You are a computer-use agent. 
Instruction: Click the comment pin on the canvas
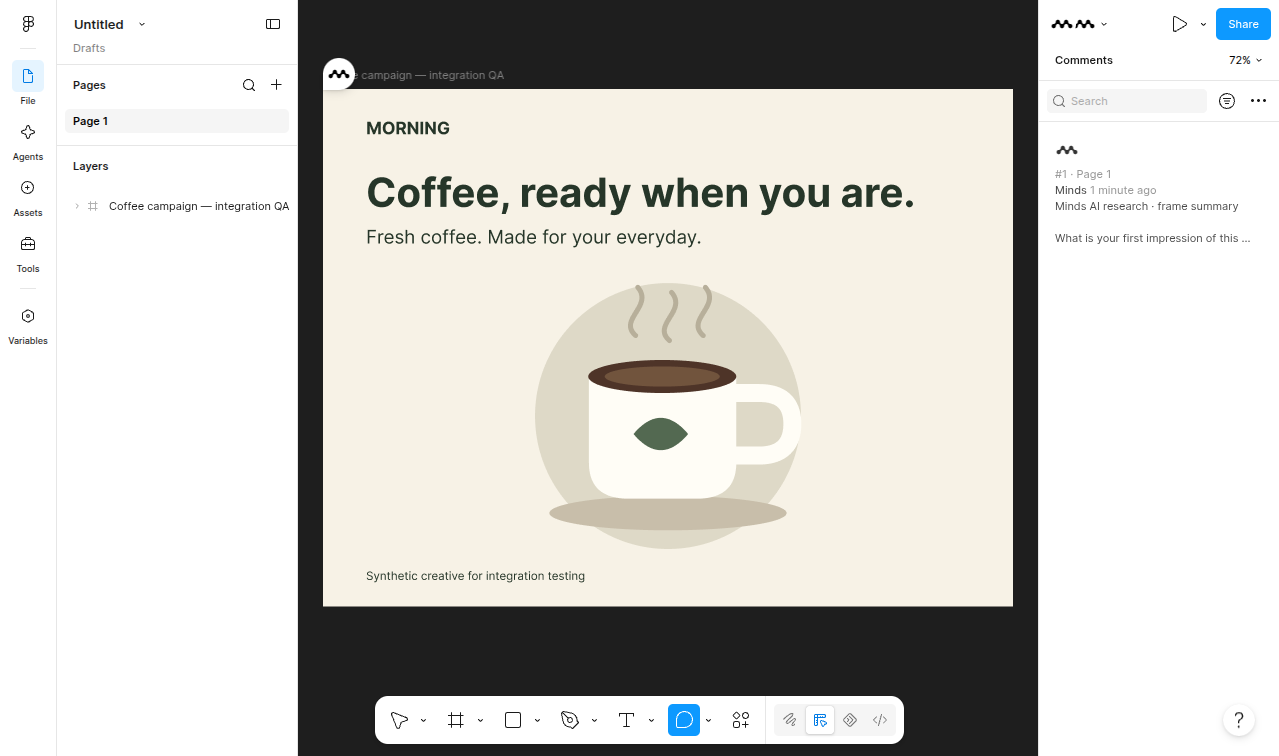(339, 74)
